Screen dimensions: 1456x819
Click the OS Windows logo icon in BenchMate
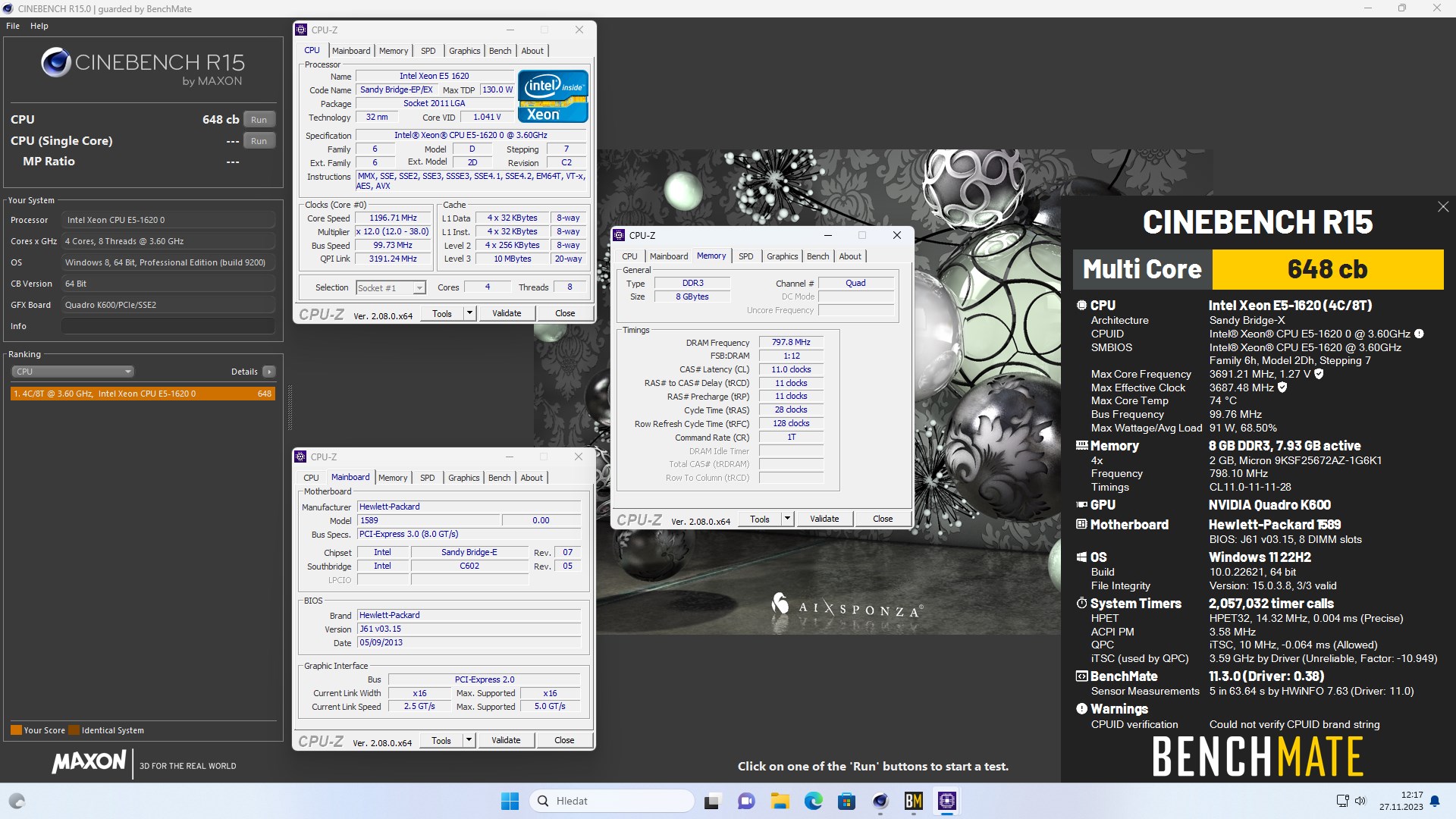(x=1082, y=557)
